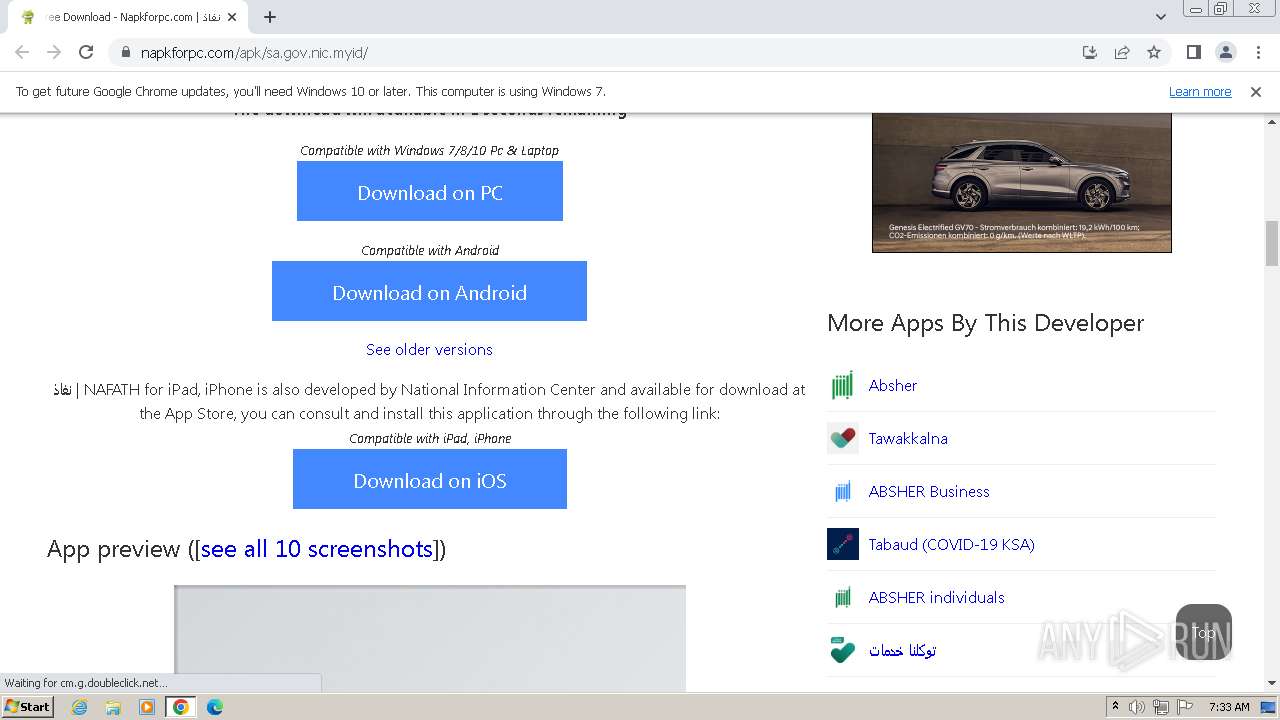Click the page vertical scrollbar thumb
The width and height of the screenshot is (1280, 720).
tap(1272, 243)
